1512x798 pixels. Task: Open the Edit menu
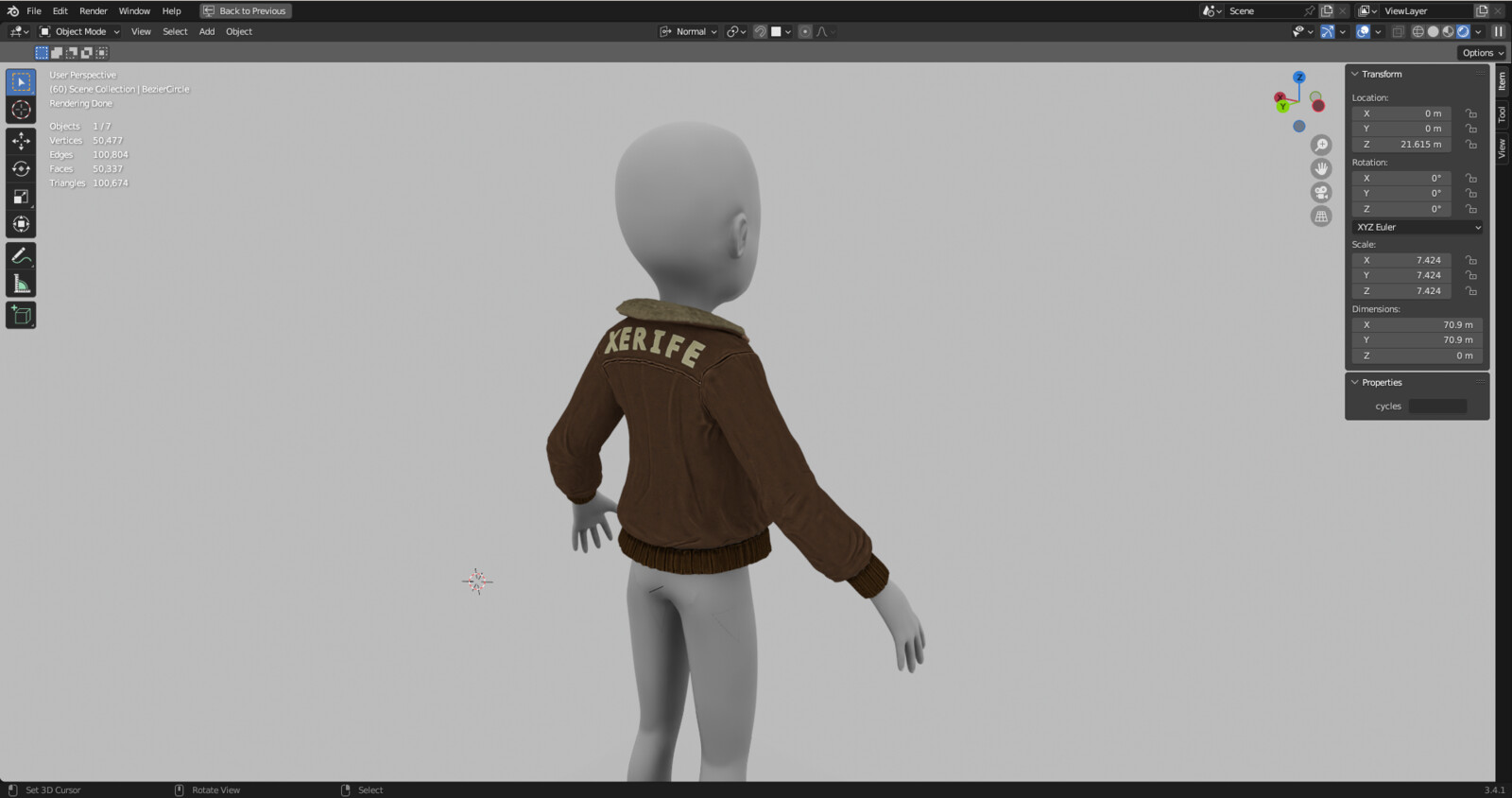[60, 10]
